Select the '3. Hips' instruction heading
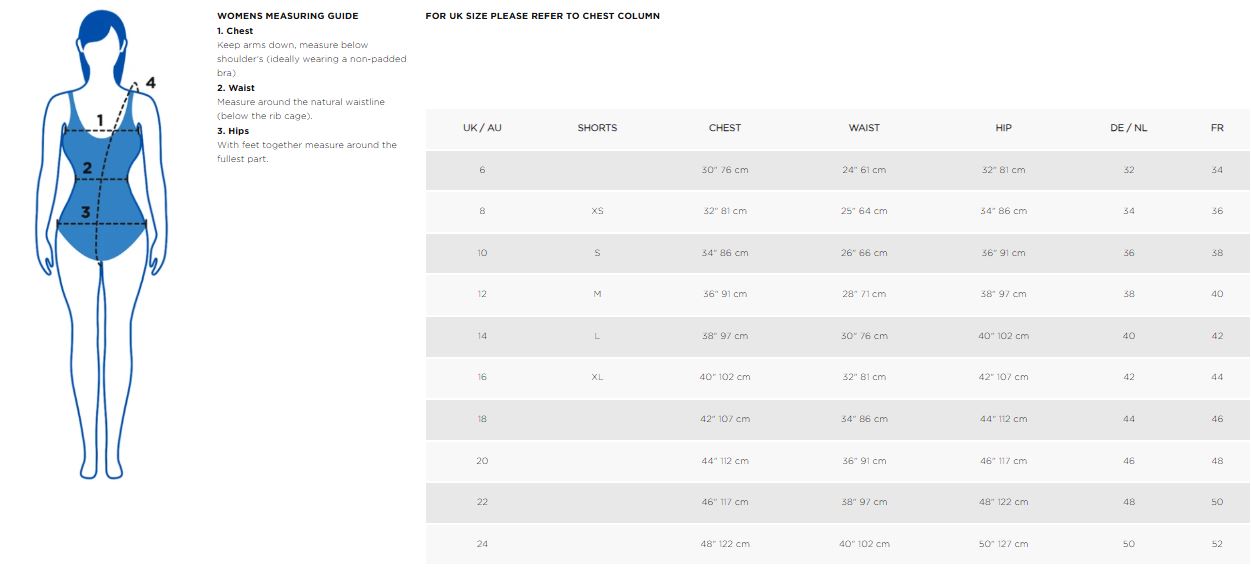 coord(233,131)
